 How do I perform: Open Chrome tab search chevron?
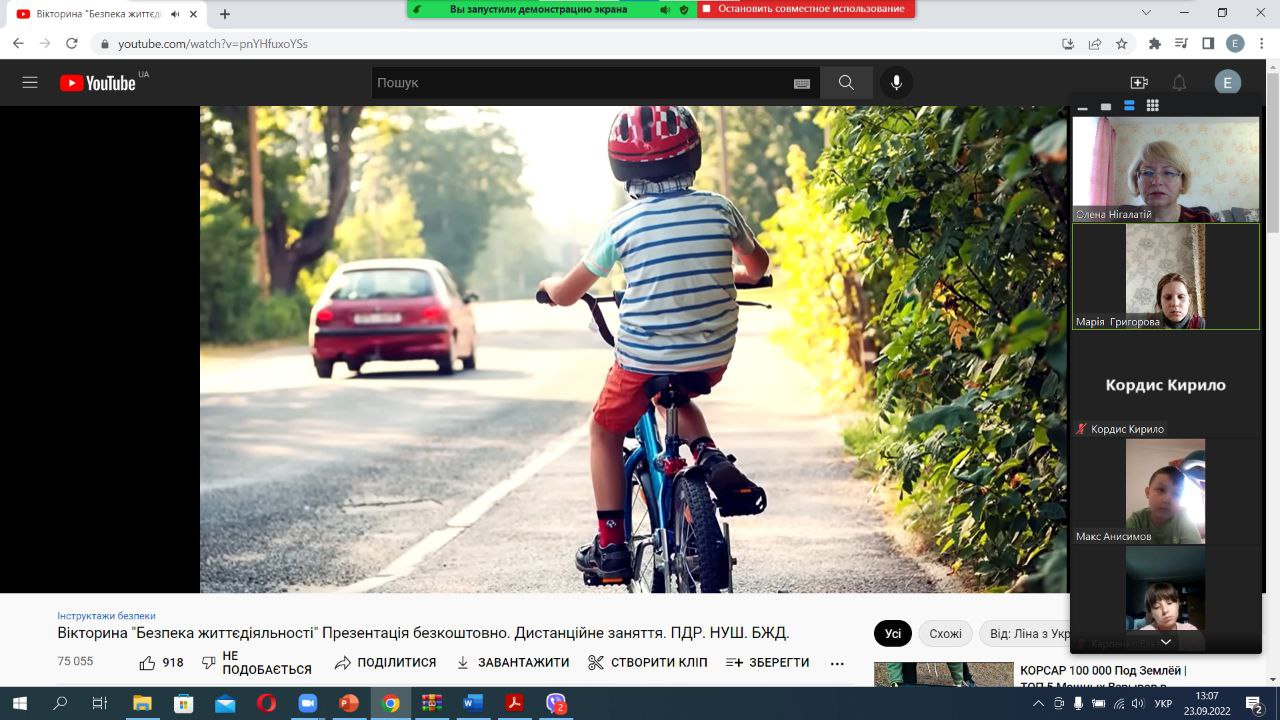[x=1146, y=13]
